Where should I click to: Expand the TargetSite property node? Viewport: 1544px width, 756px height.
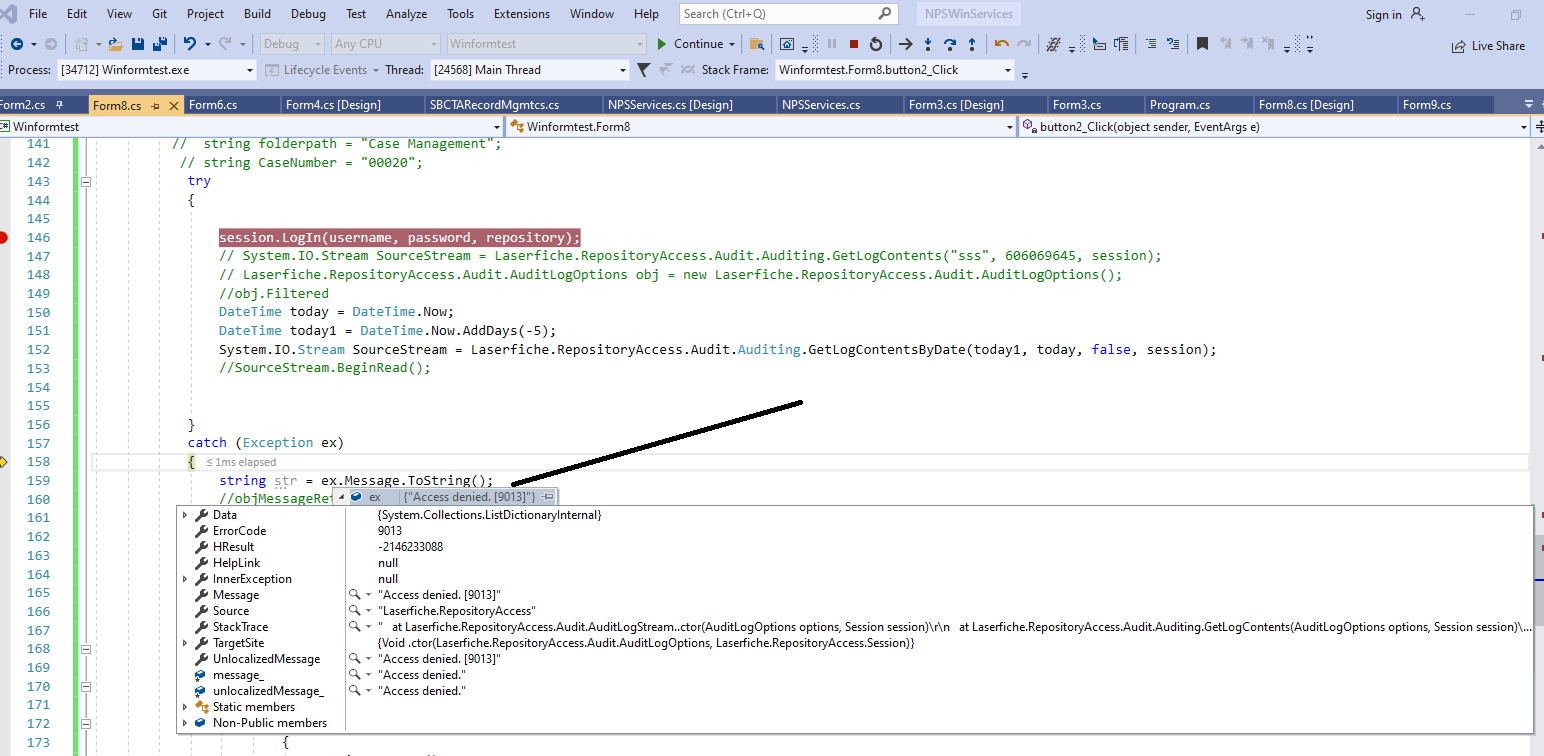[185, 643]
